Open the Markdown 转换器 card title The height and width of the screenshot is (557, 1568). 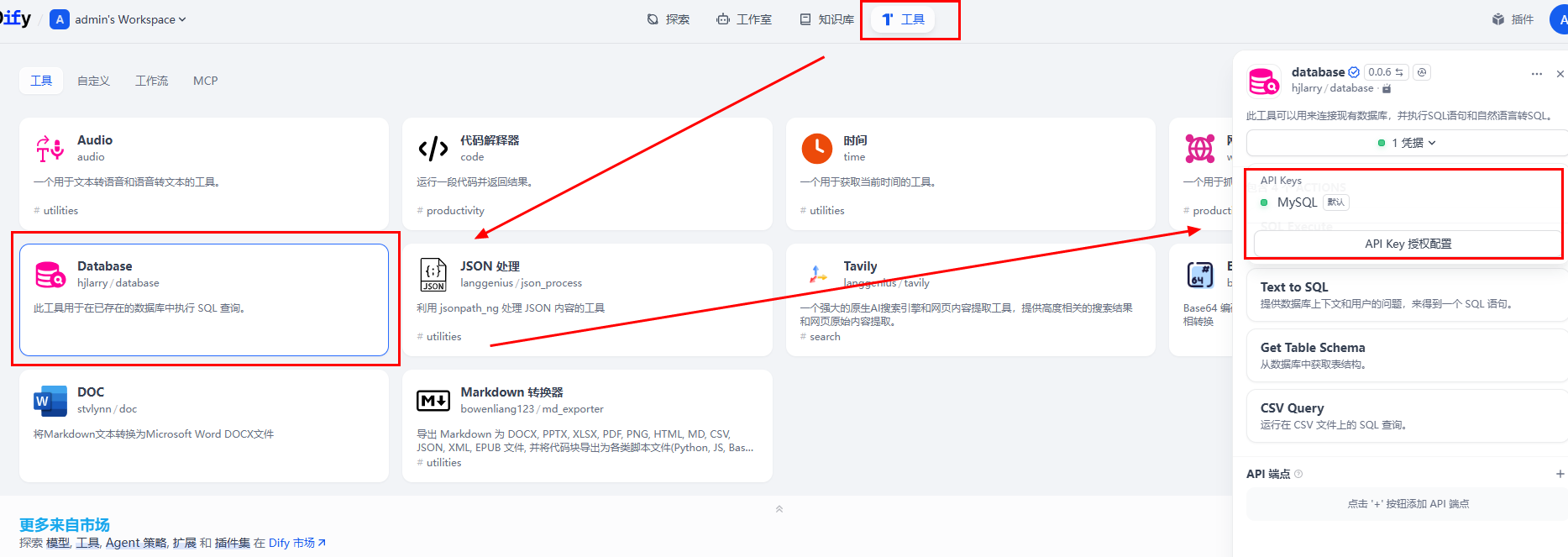click(x=511, y=392)
